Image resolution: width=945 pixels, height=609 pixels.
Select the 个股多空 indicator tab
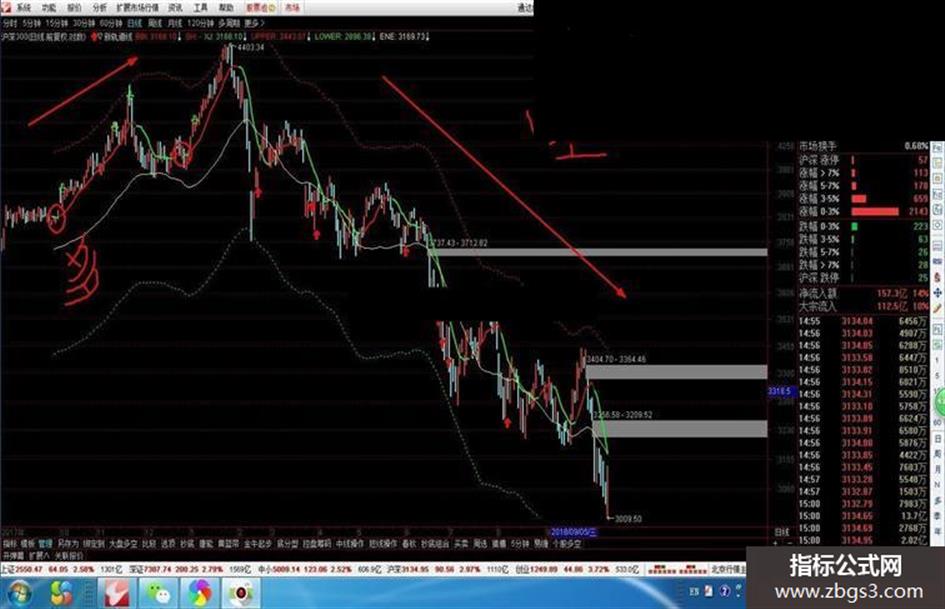567,544
